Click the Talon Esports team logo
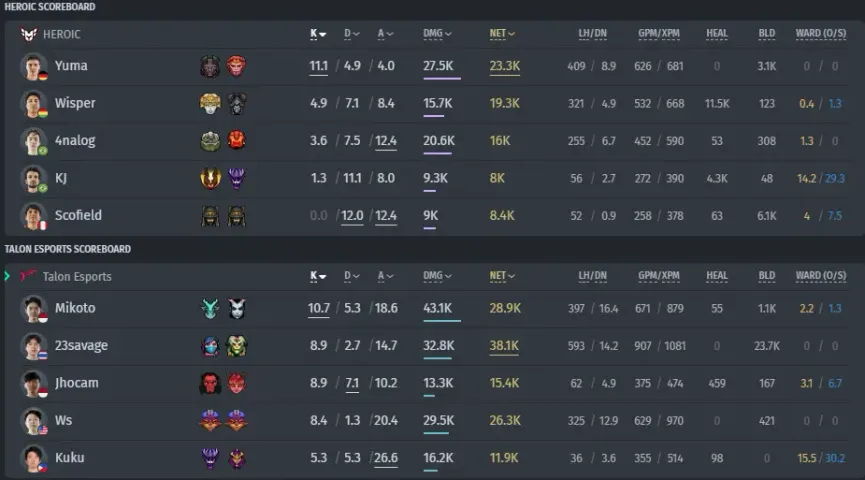This screenshot has width=865, height=480. tap(29, 275)
